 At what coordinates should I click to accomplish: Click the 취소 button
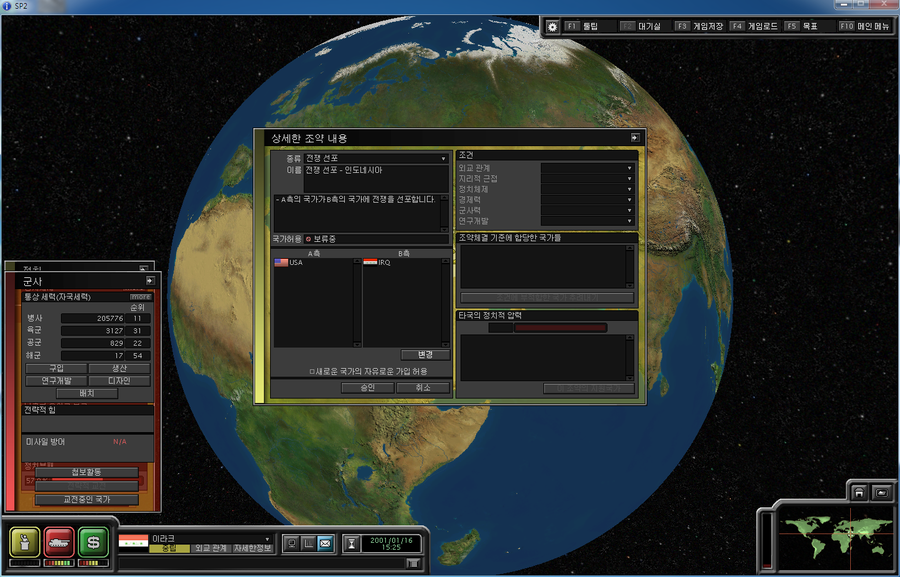(x=422, y=388)
